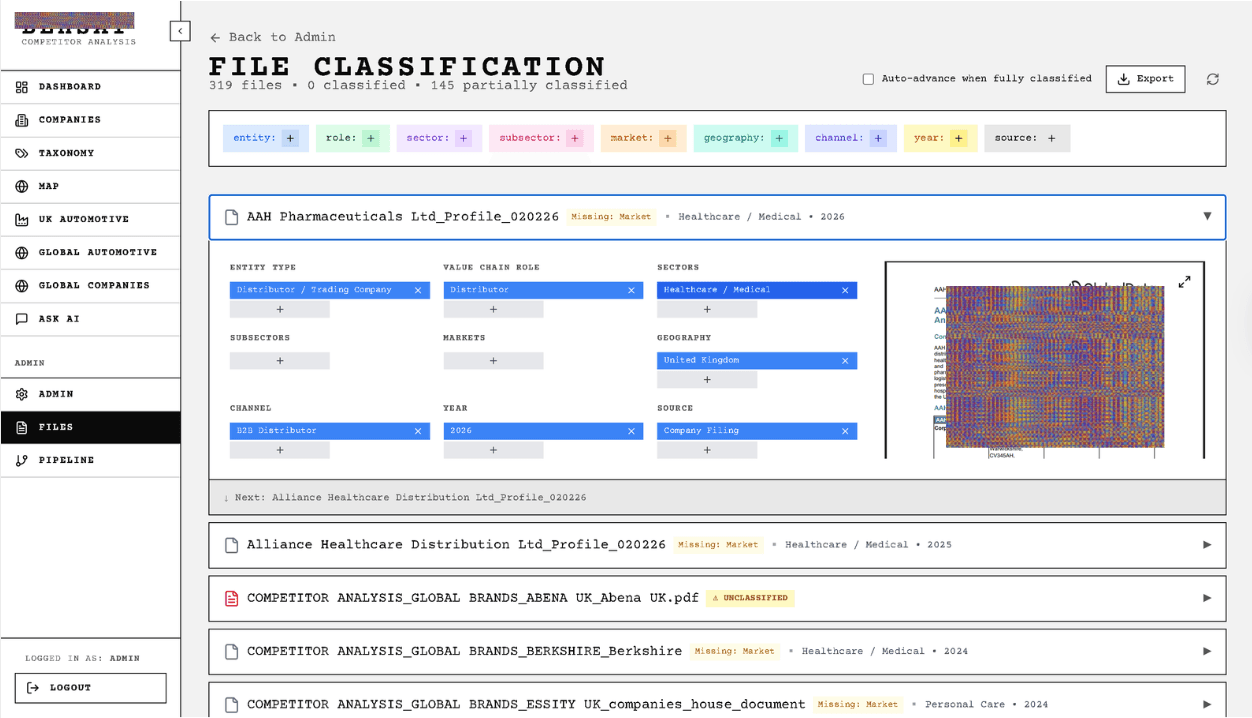Expand the Alliance Healthcare Distribution row
The height and width of the screenshot is (718, 1252).
[x=1207, y=545]
